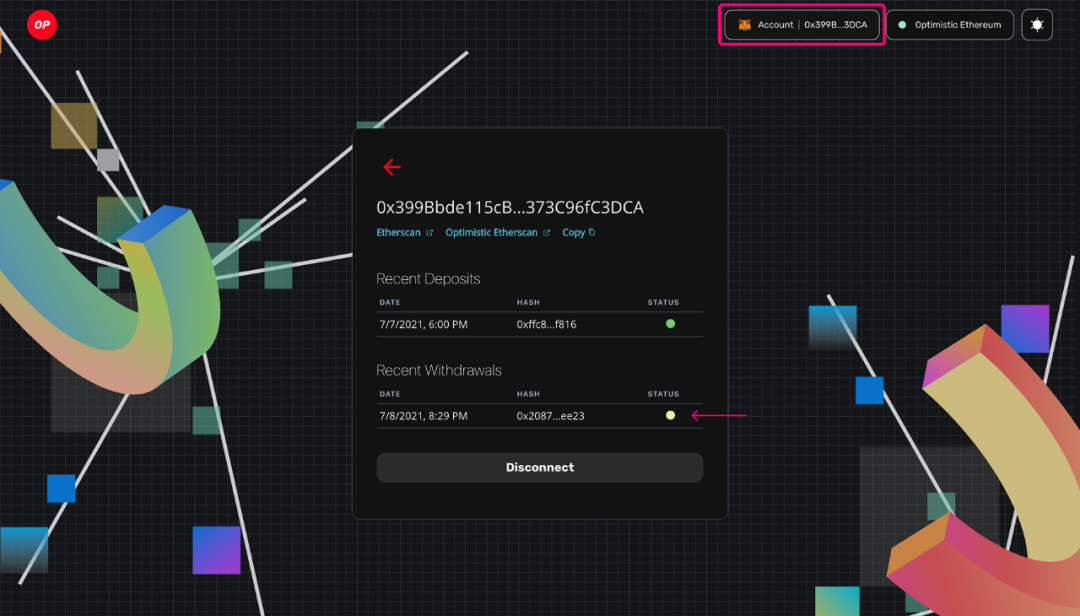The width and height of the screenshot is (1080, 616).
Task: Click the red OP logo
Action: click(41, 25)
